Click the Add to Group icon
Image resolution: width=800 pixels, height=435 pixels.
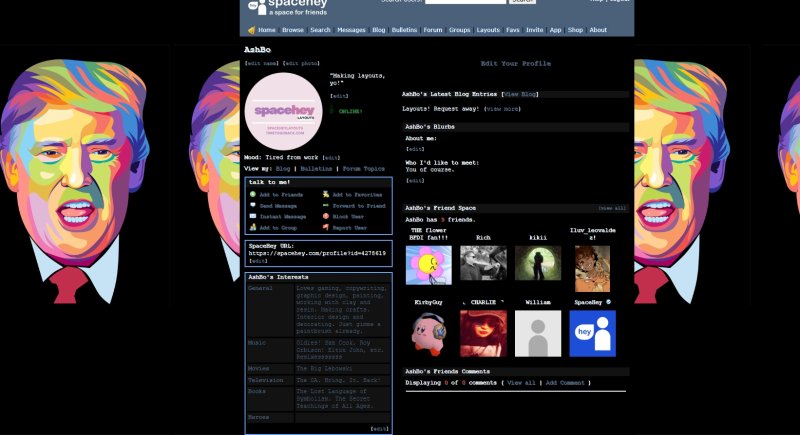pyautogui.click(x=253, y=228)
